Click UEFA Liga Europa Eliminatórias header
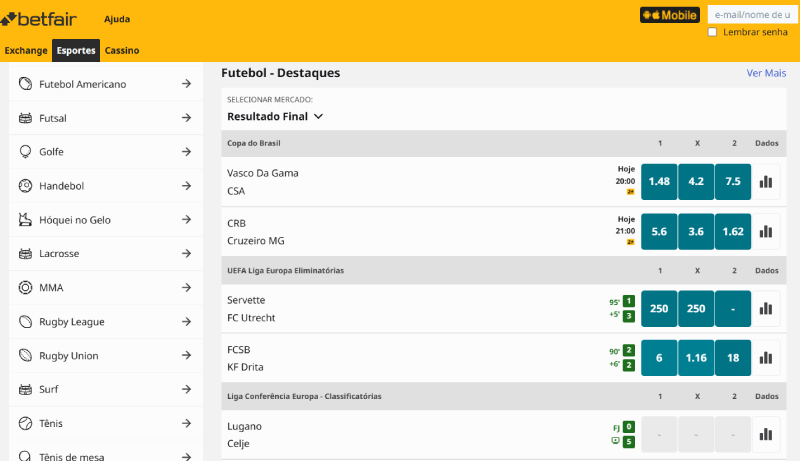800x461 pixels. pyautogui.click(x=285, y=270)
